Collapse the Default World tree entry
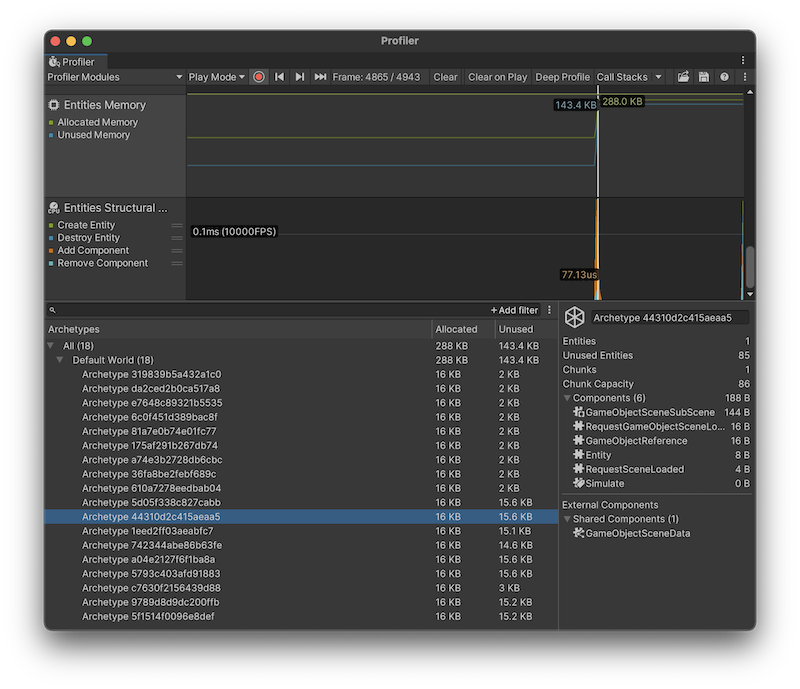The image size is (800, 689). (60, 360)
